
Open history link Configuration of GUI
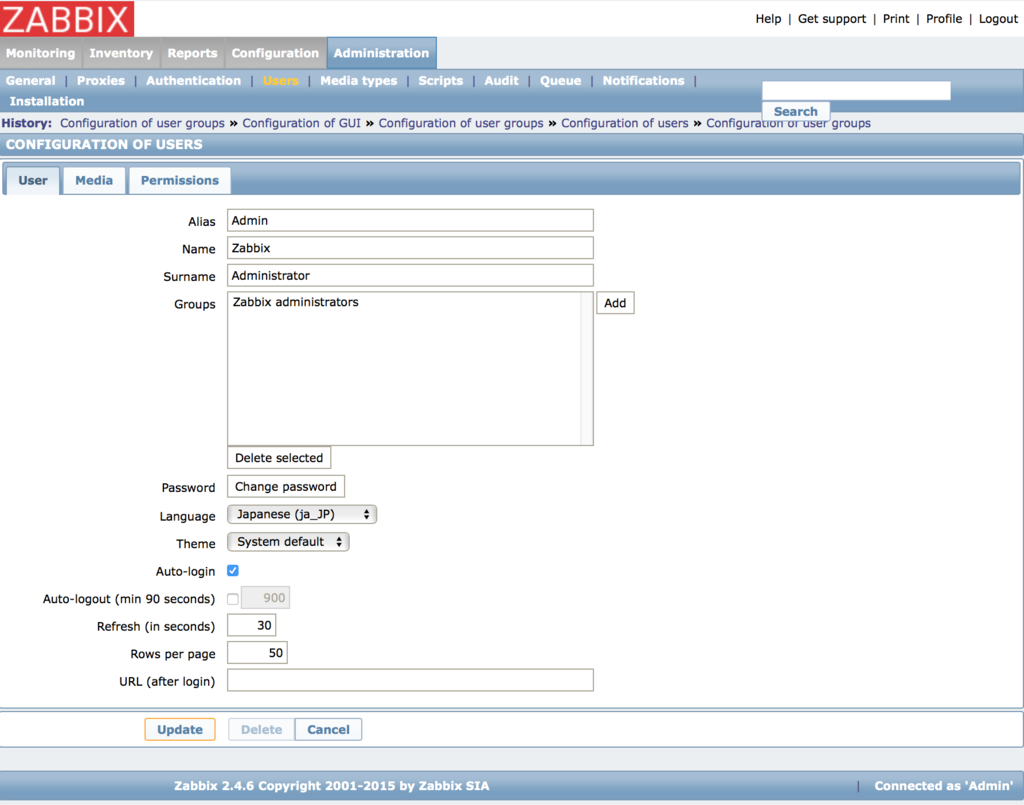pyautogui.click(x=301, y=123)
